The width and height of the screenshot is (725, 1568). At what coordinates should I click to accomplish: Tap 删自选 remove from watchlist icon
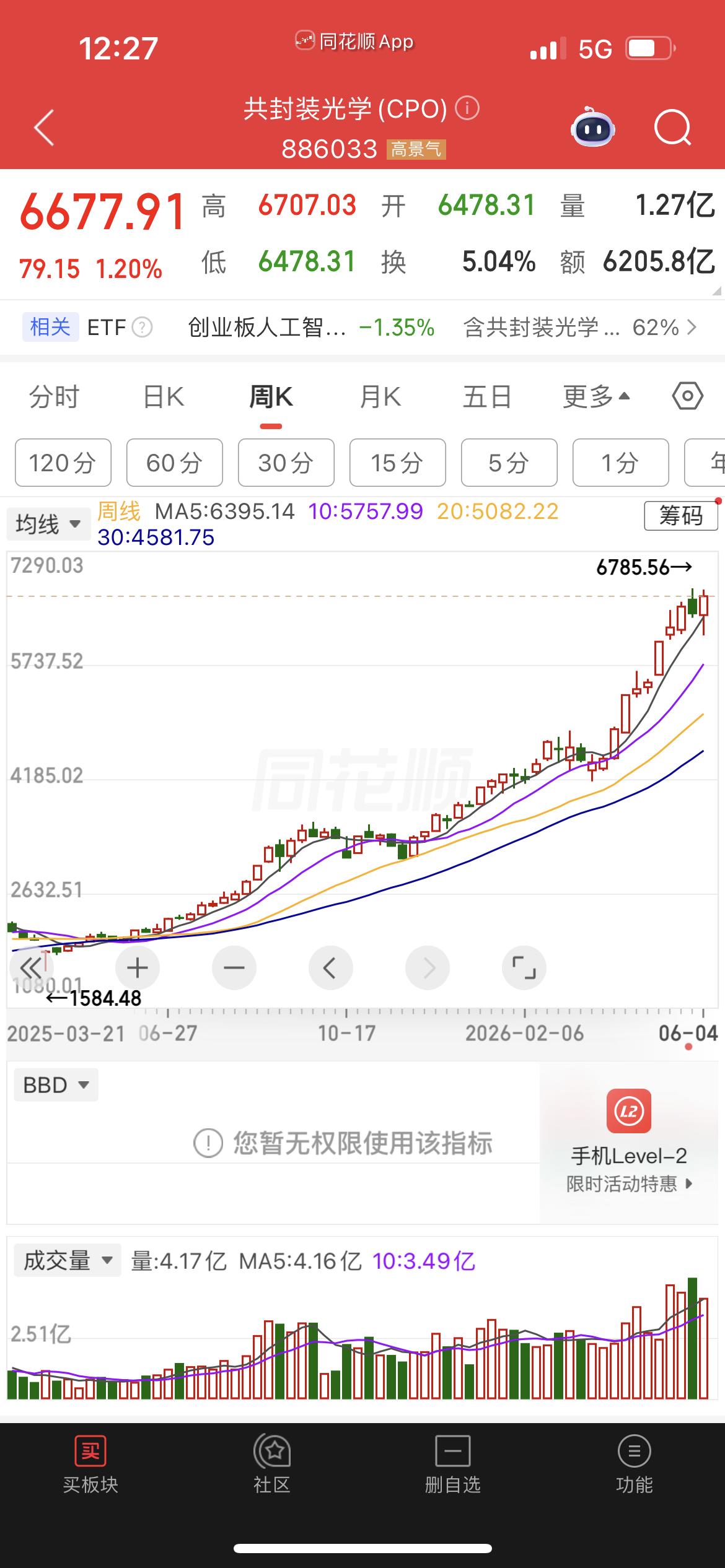coord(453,1451)
